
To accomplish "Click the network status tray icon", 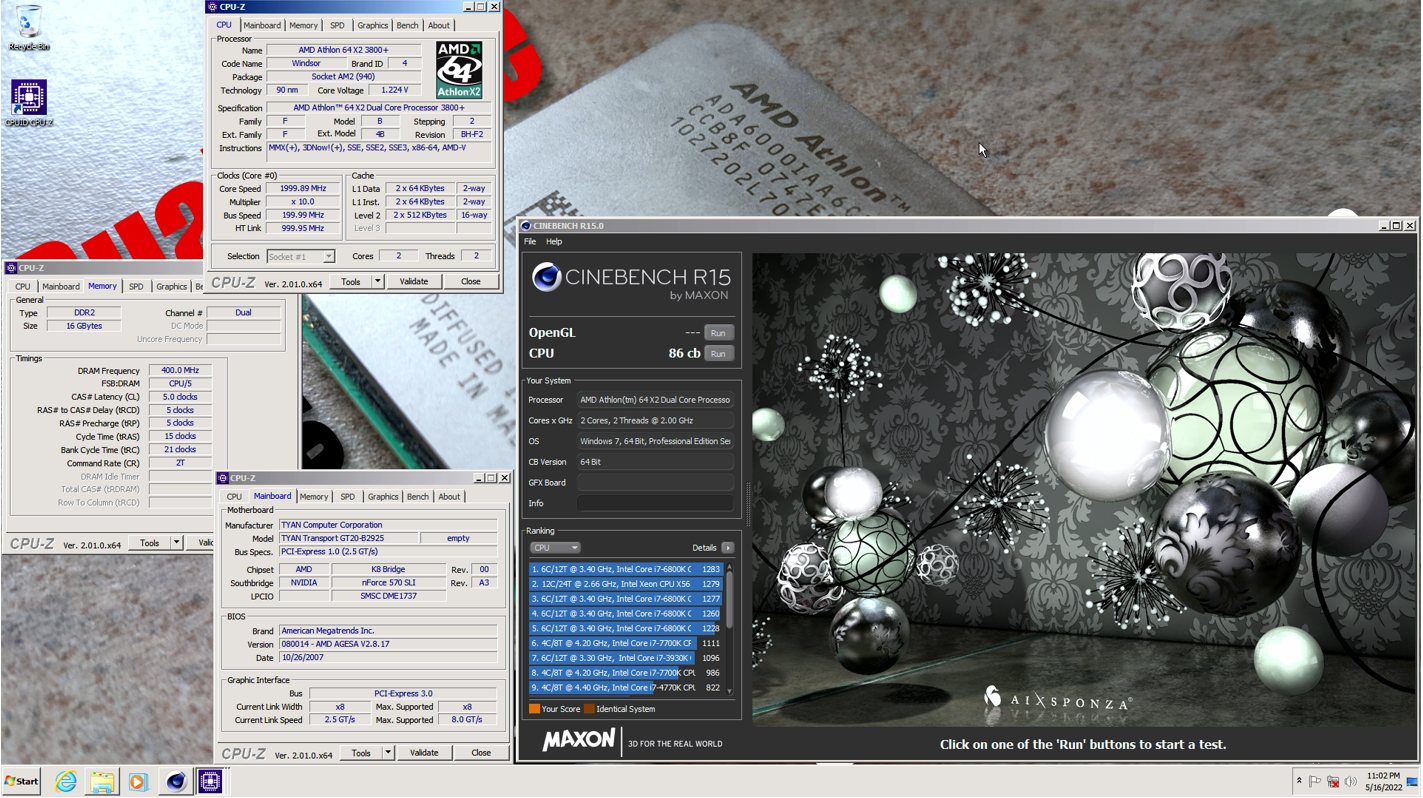I will point(1333,782).
